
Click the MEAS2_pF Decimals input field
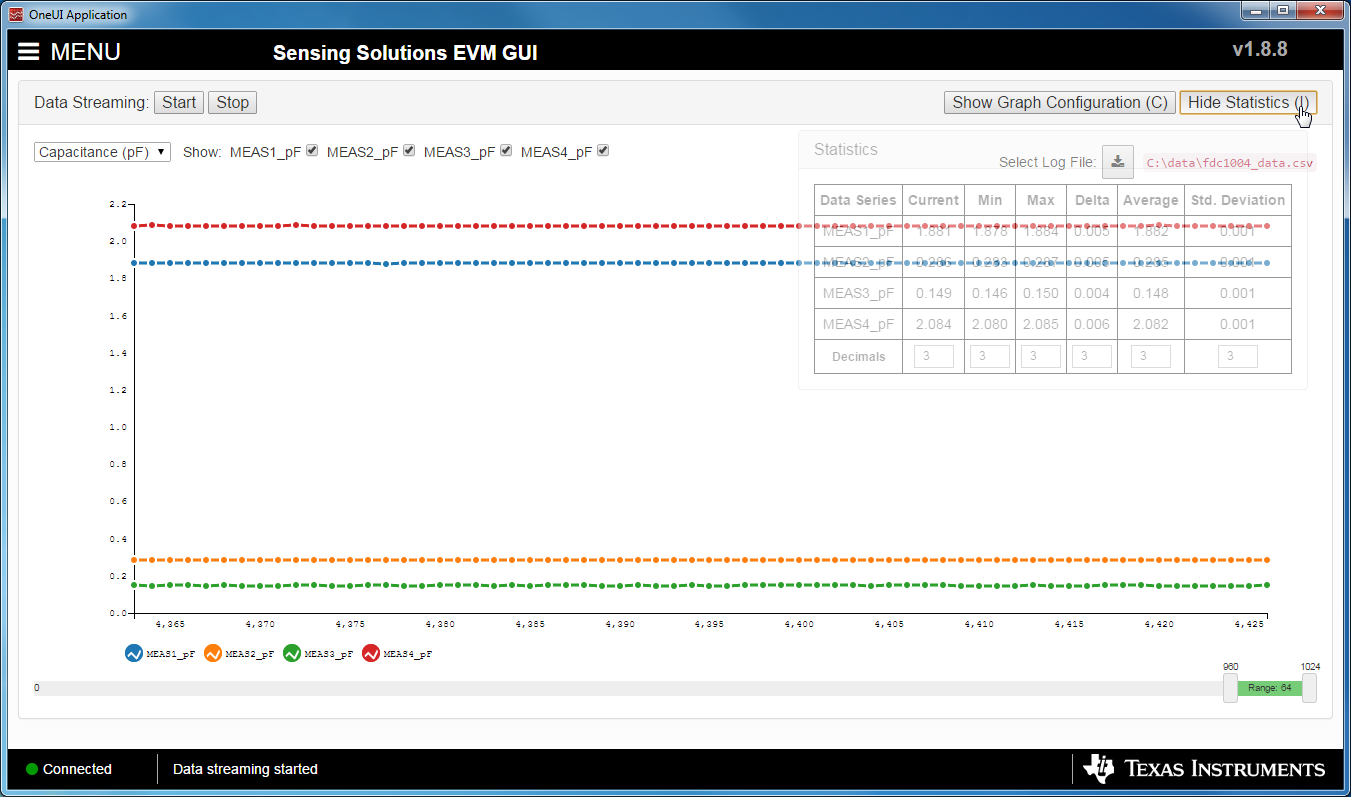[989, 356]
